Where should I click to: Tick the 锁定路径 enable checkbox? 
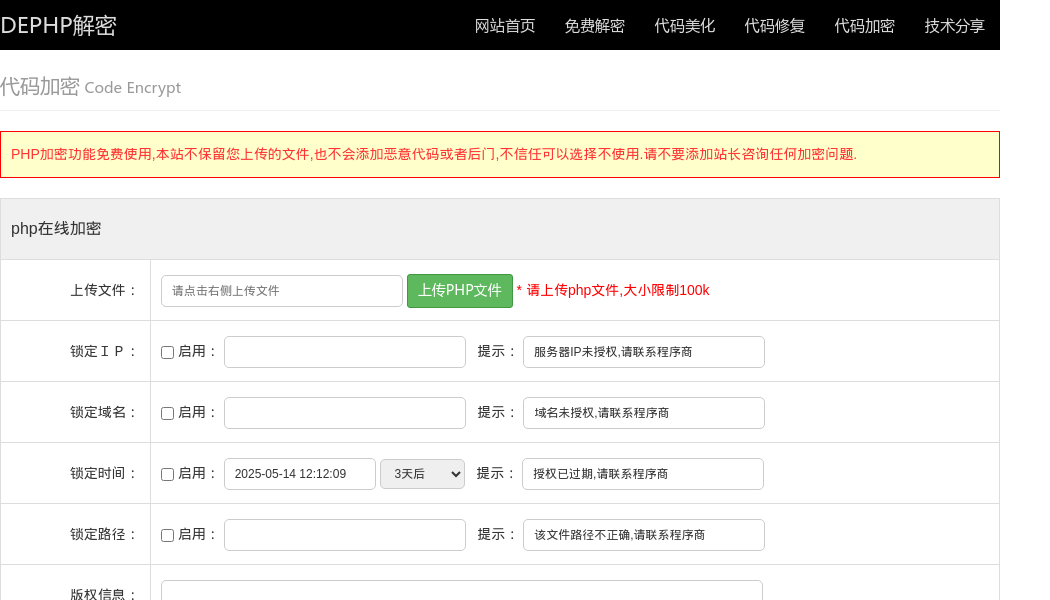coord(168,536)
